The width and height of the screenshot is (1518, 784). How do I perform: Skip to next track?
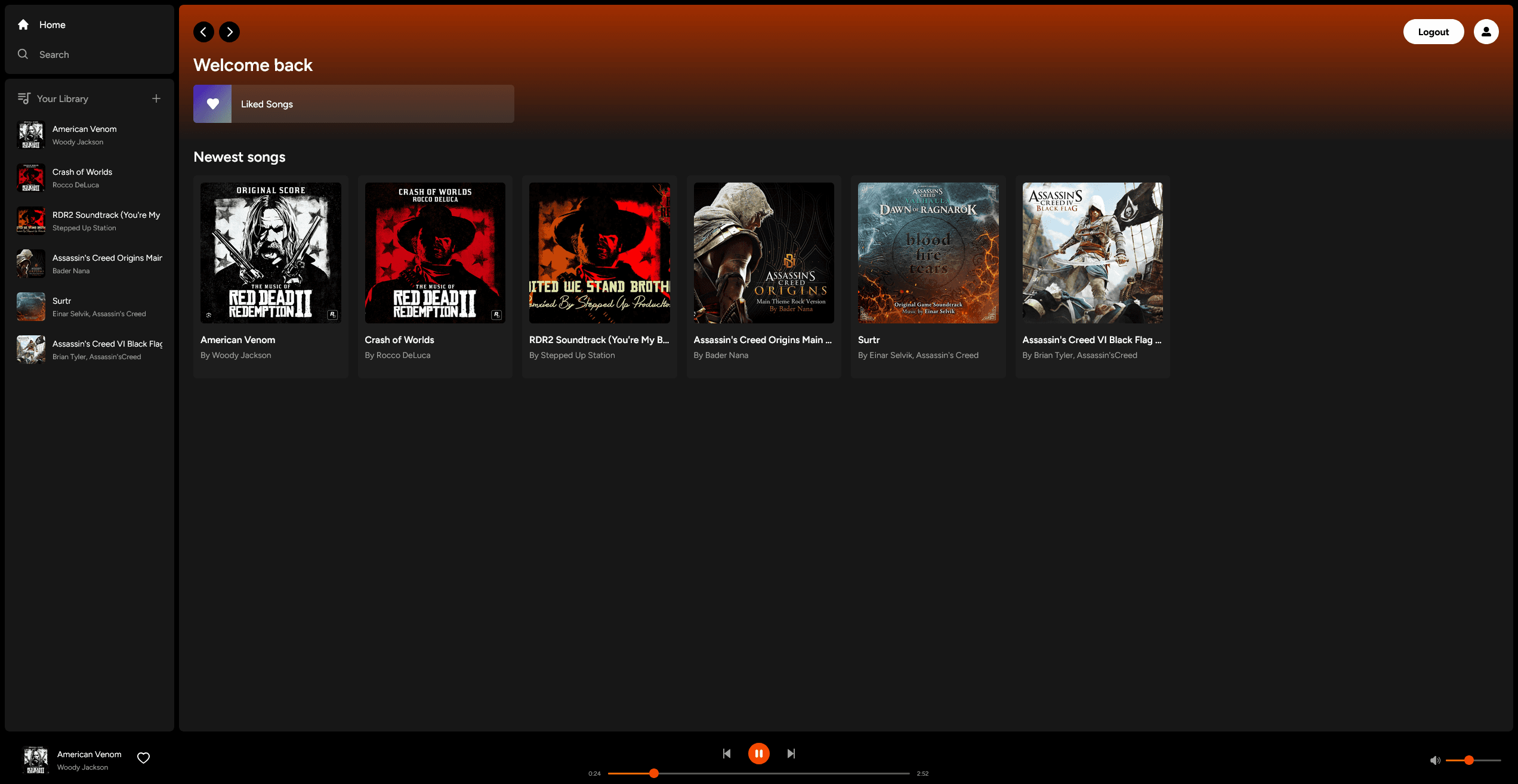(x=791, y=753)
